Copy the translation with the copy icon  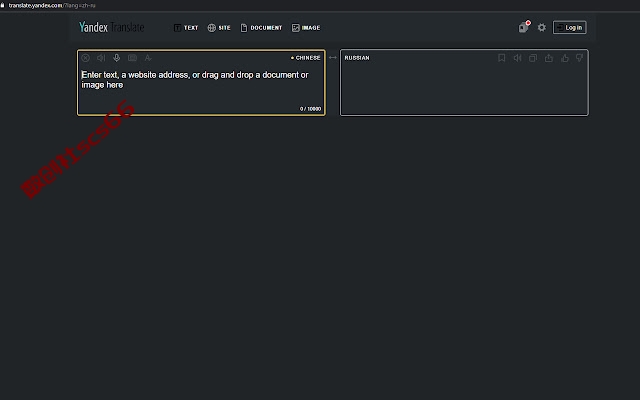pos(533,58)
